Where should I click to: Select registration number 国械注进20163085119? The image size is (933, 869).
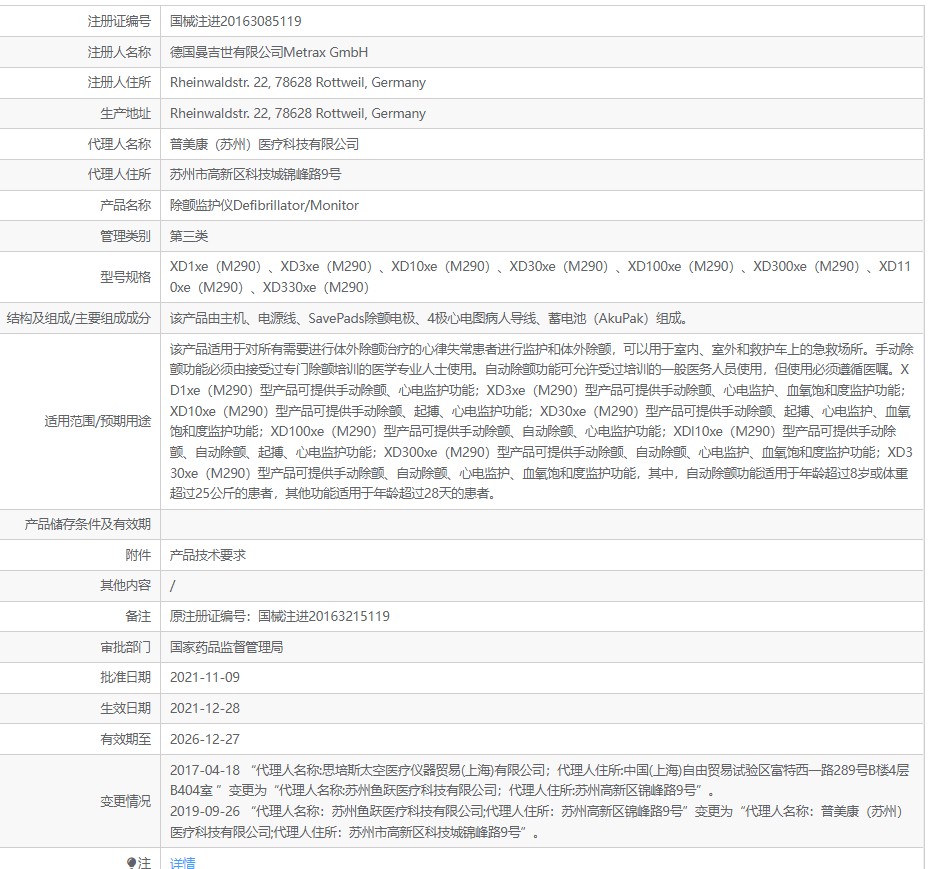click(236, 21)
